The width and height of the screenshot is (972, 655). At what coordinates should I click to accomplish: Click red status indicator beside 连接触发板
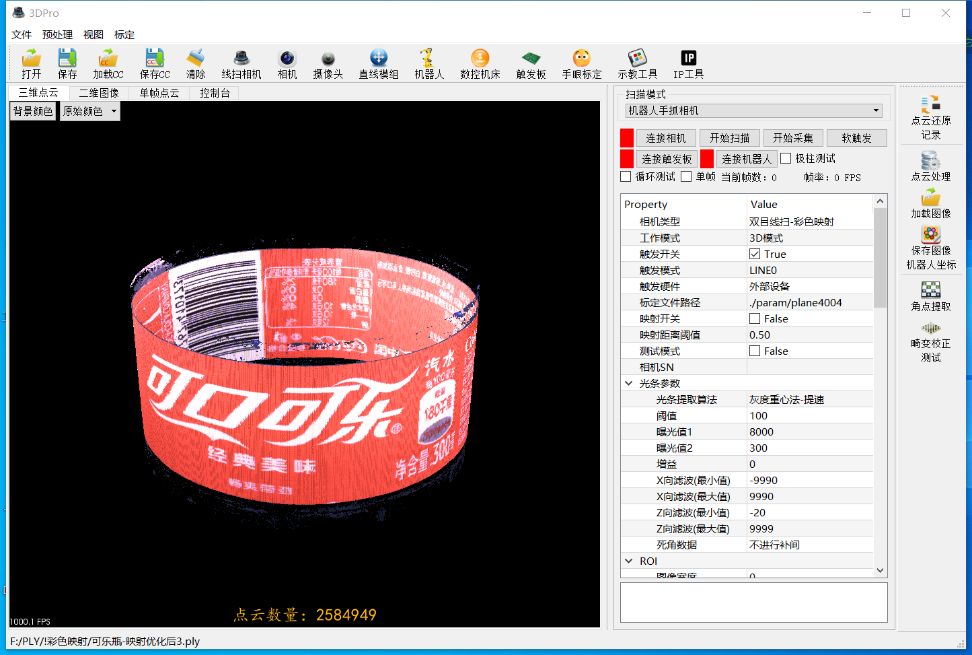coord(627,159)
